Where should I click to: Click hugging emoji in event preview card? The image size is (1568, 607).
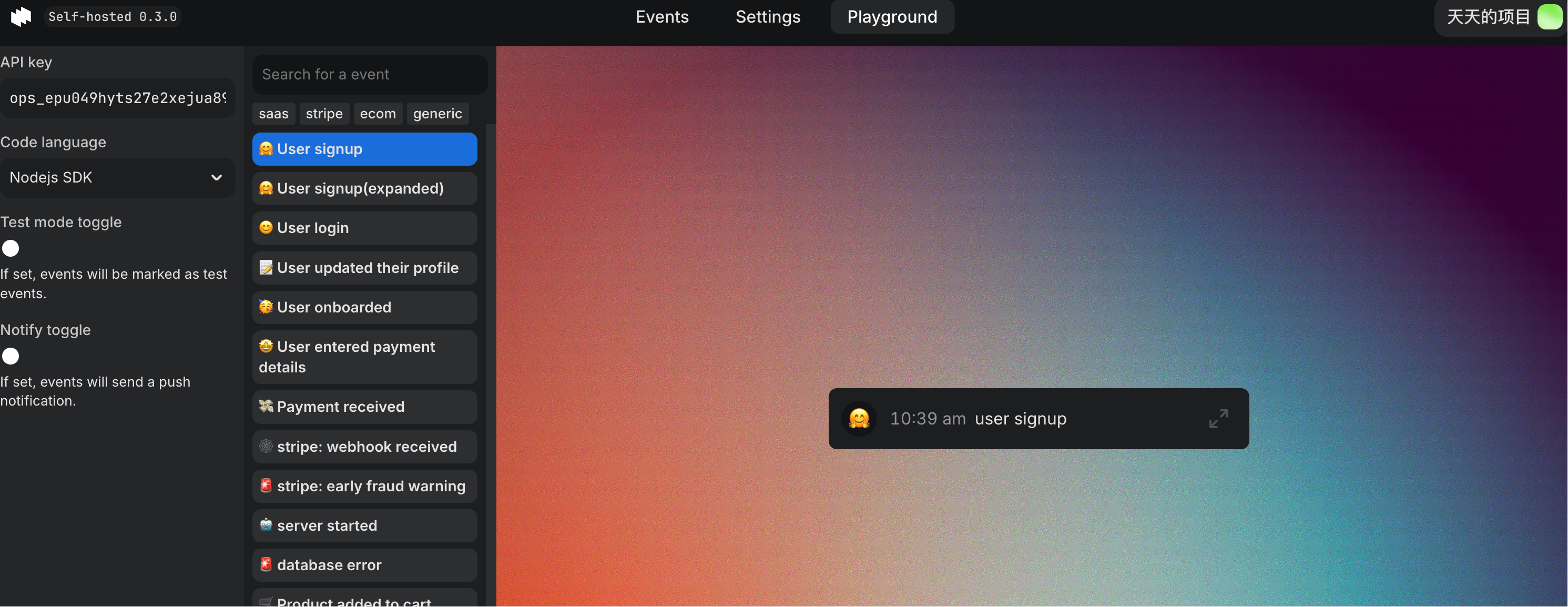point(859,419)
